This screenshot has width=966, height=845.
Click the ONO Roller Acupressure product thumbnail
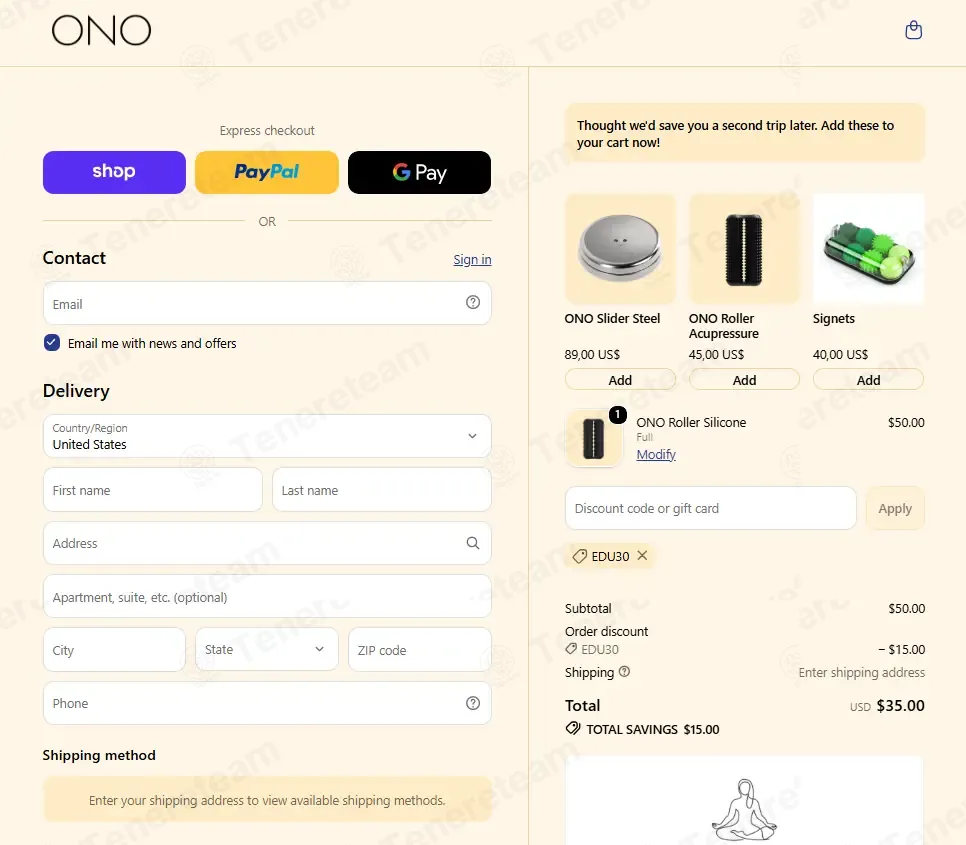[744, 249]
